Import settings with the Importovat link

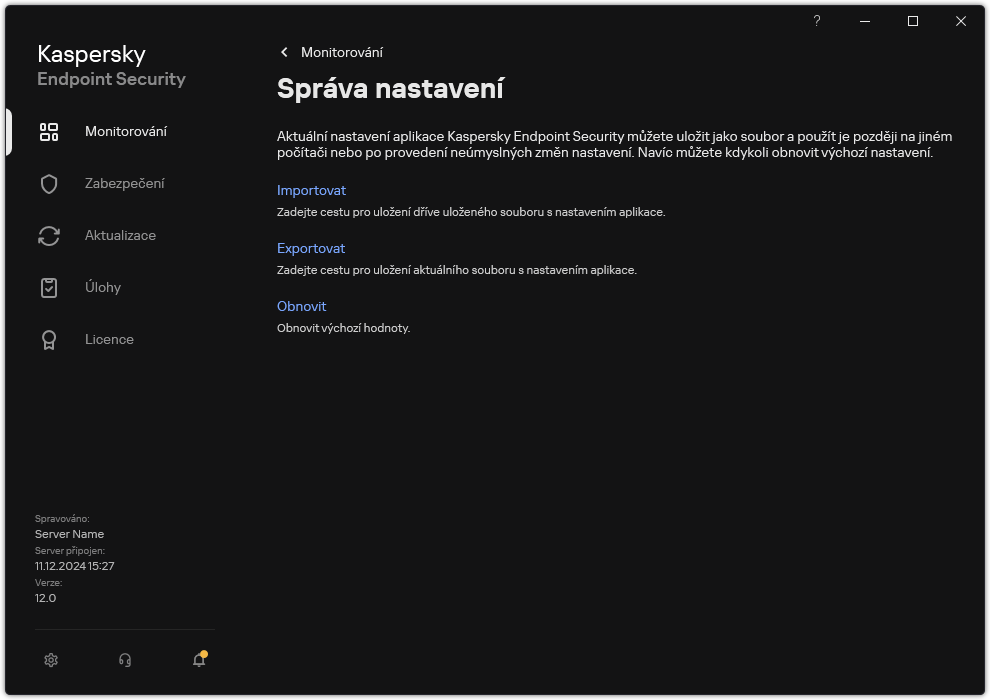pyautogui.click(x=311, y=190)
